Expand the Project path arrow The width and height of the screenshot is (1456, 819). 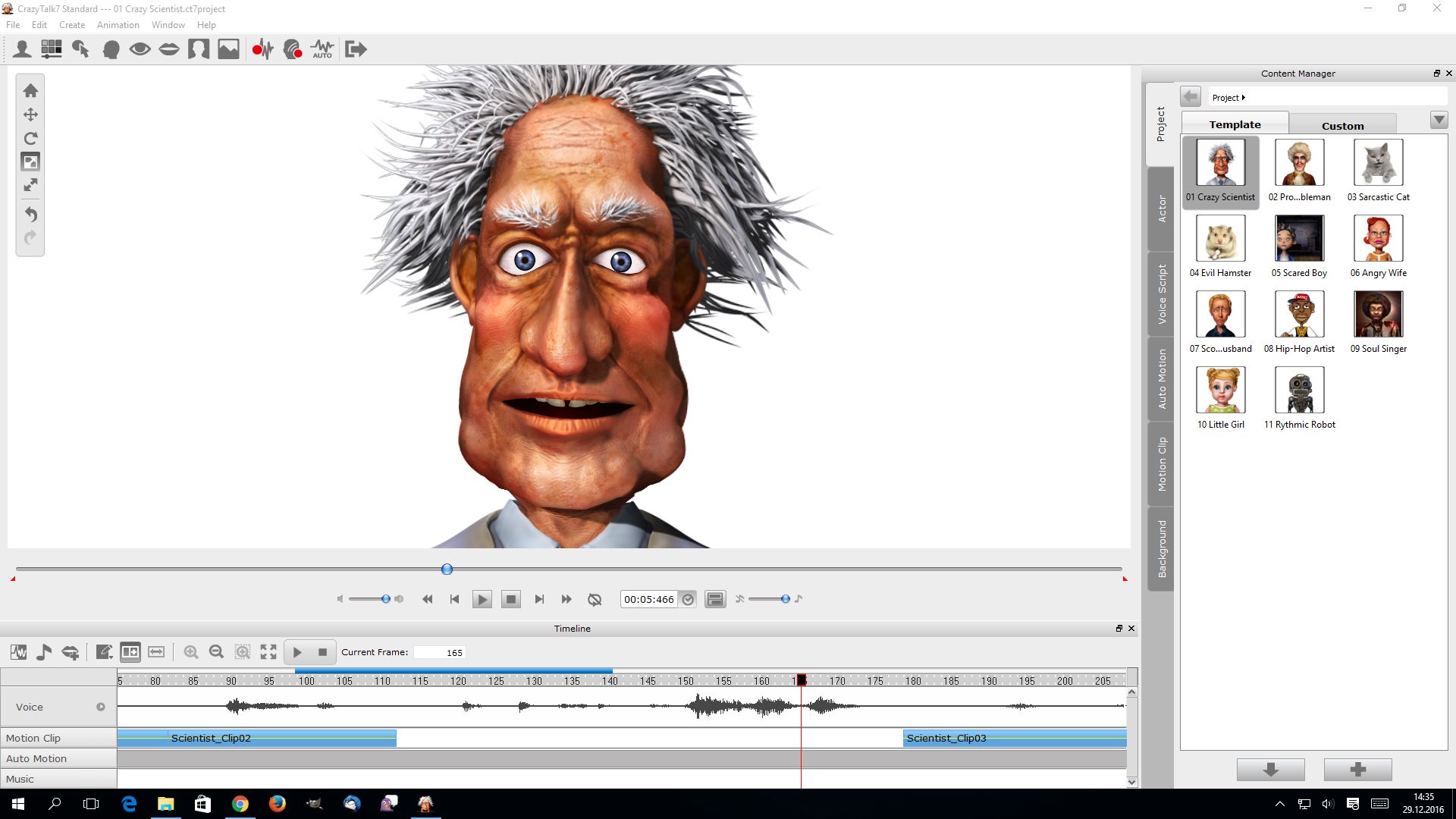[x=1244, y=98]
